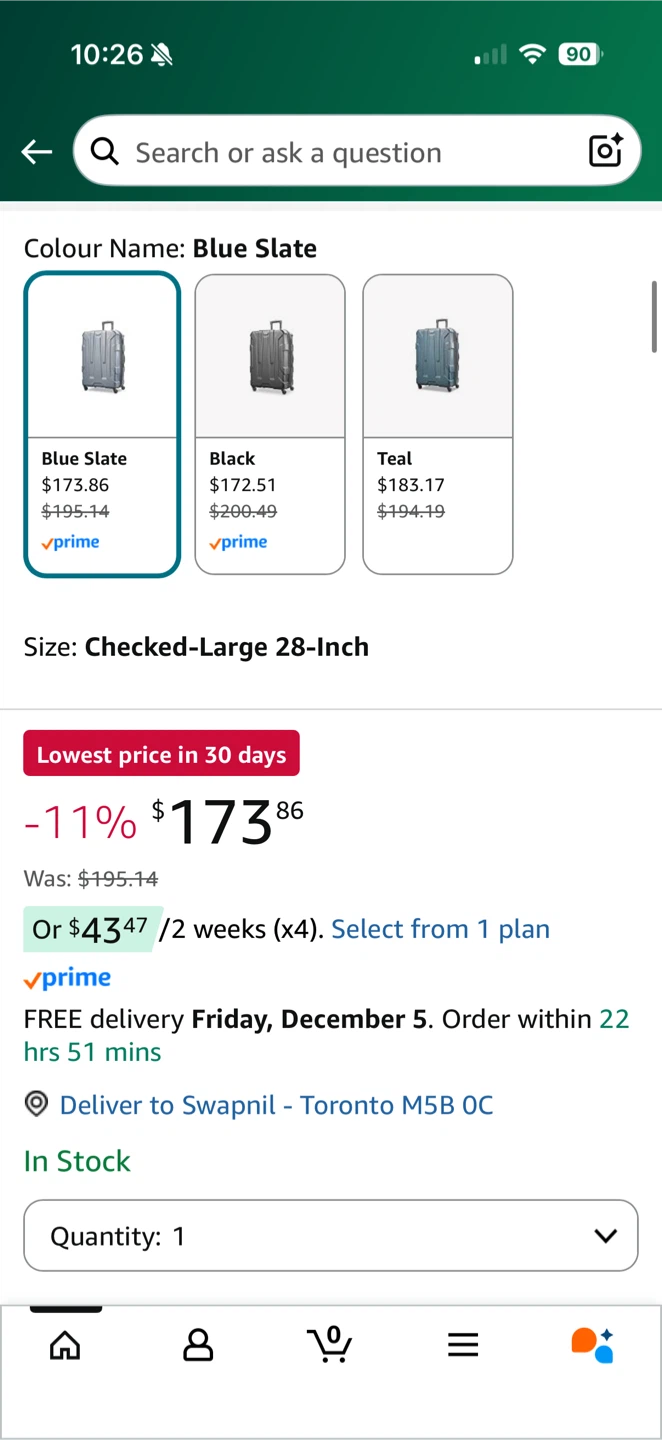Tap the Lowest price in 30 days badge
The height and width of the screenshot is (1440, 662).
tap(161, 754)
